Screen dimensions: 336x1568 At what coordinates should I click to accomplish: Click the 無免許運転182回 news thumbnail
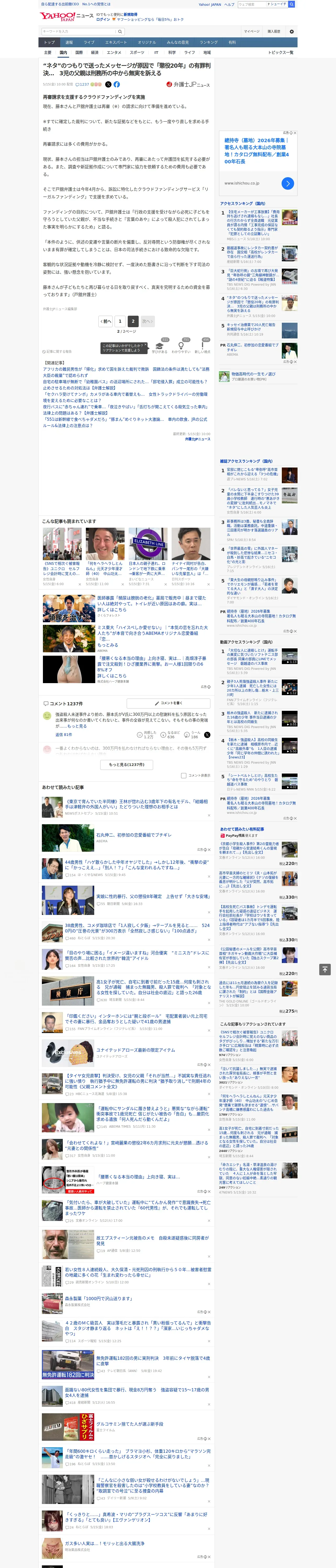(68, 1365)
